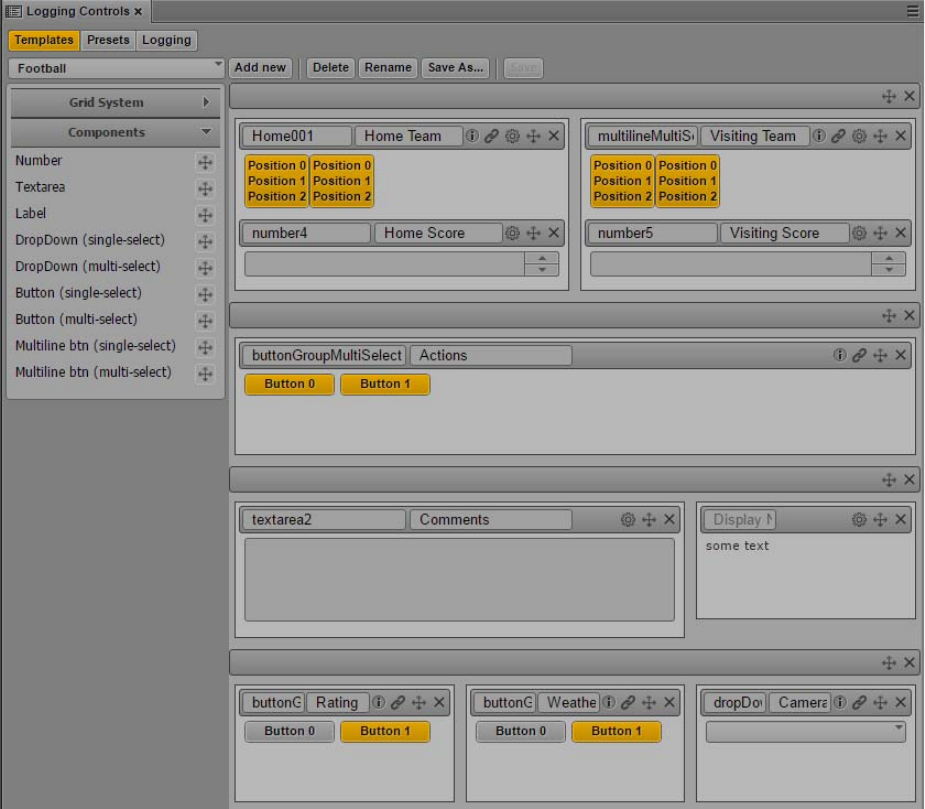This screenshot has width=925, height=809.
Task: Remove the Actions component with X
Action: pos(900,355)
